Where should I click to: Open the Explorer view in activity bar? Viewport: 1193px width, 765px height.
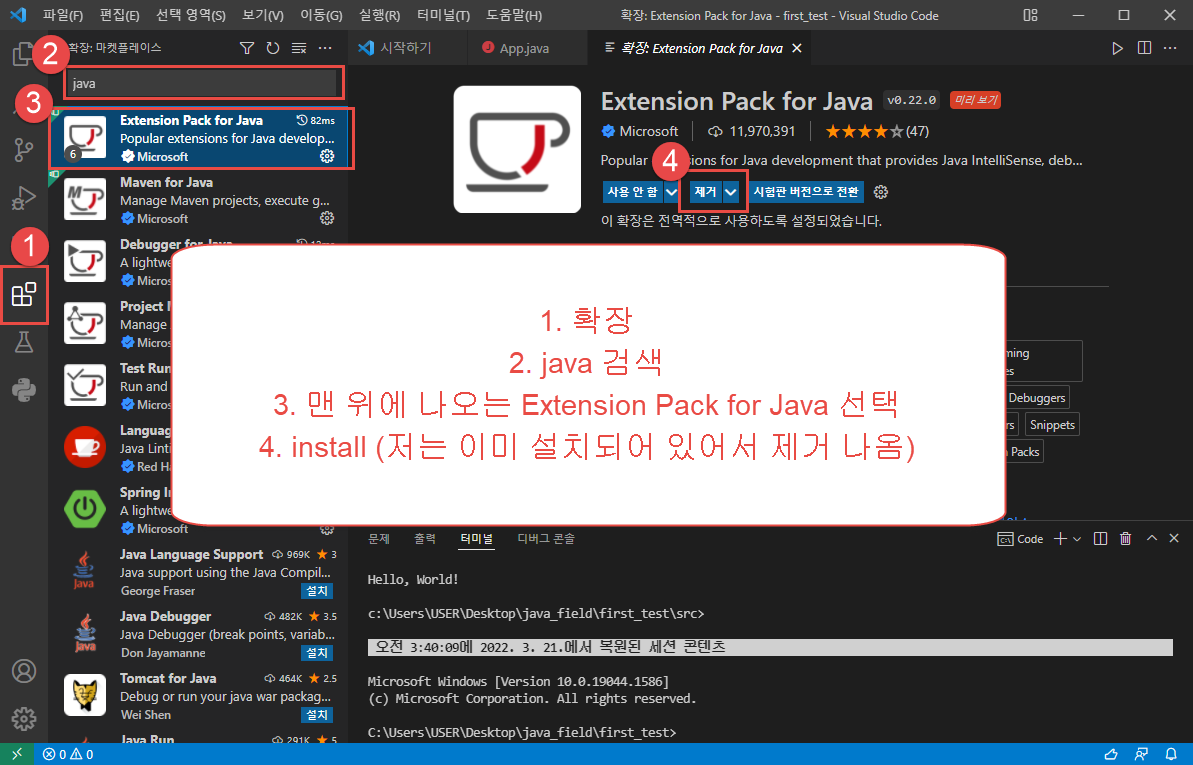[x=23, y=55]
